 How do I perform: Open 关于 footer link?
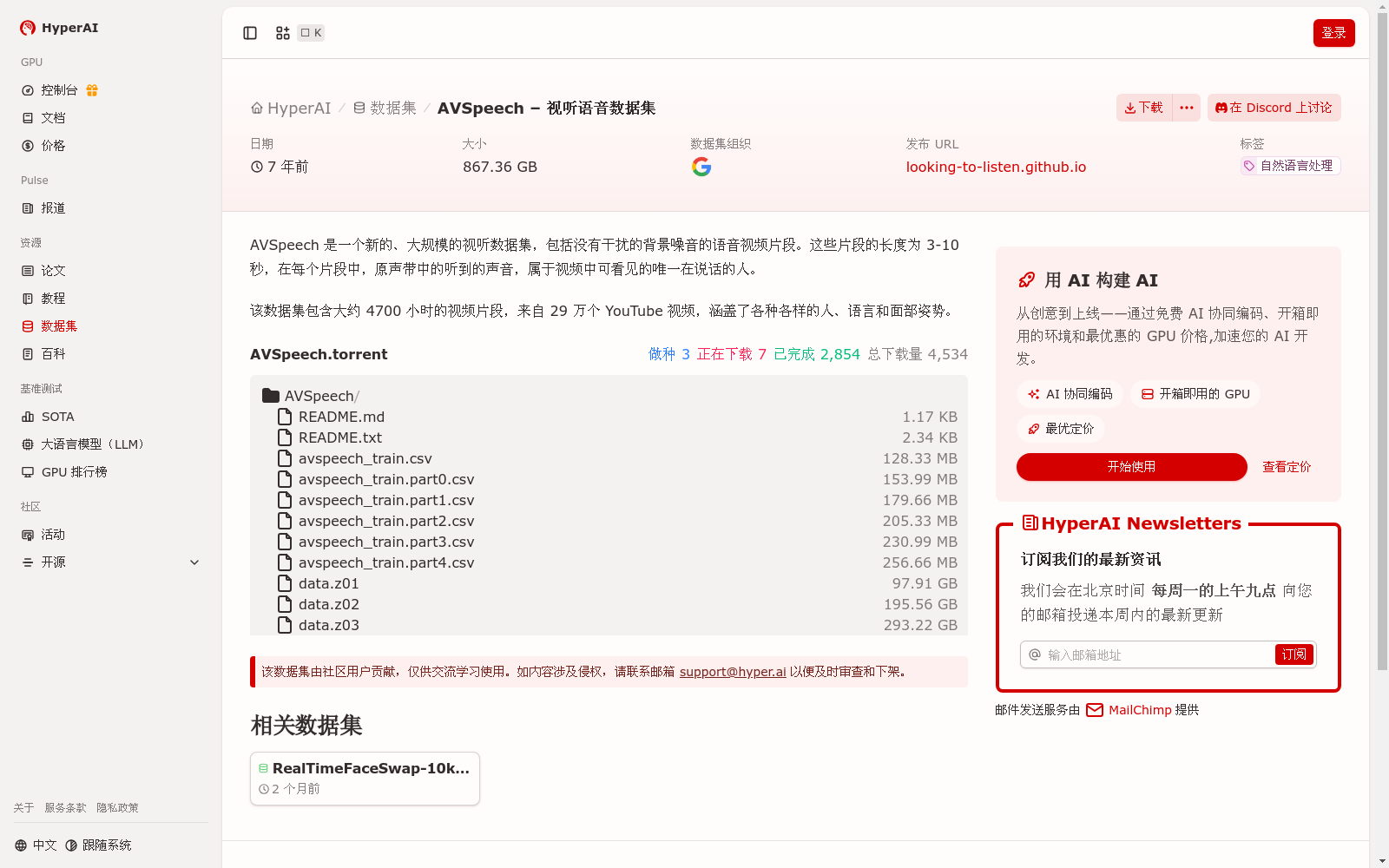pyautogui.click(x=23, y=808)
